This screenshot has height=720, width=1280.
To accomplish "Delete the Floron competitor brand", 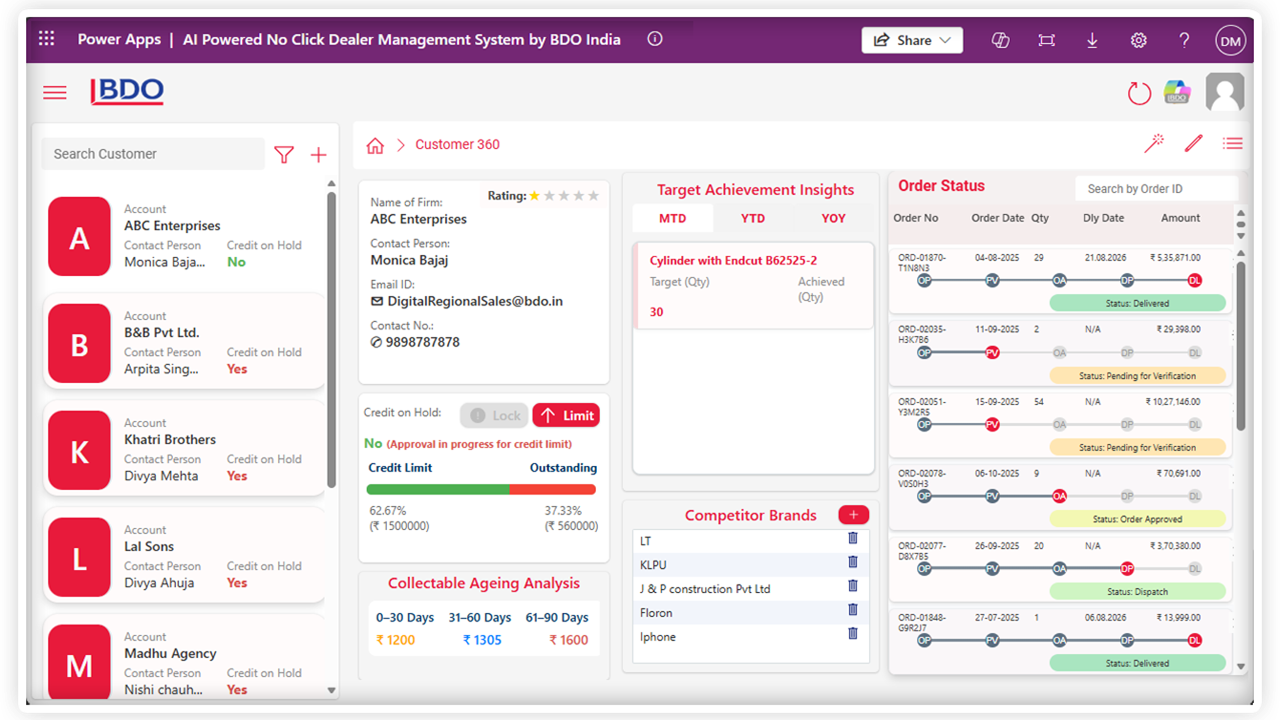I will coord(853,609).
